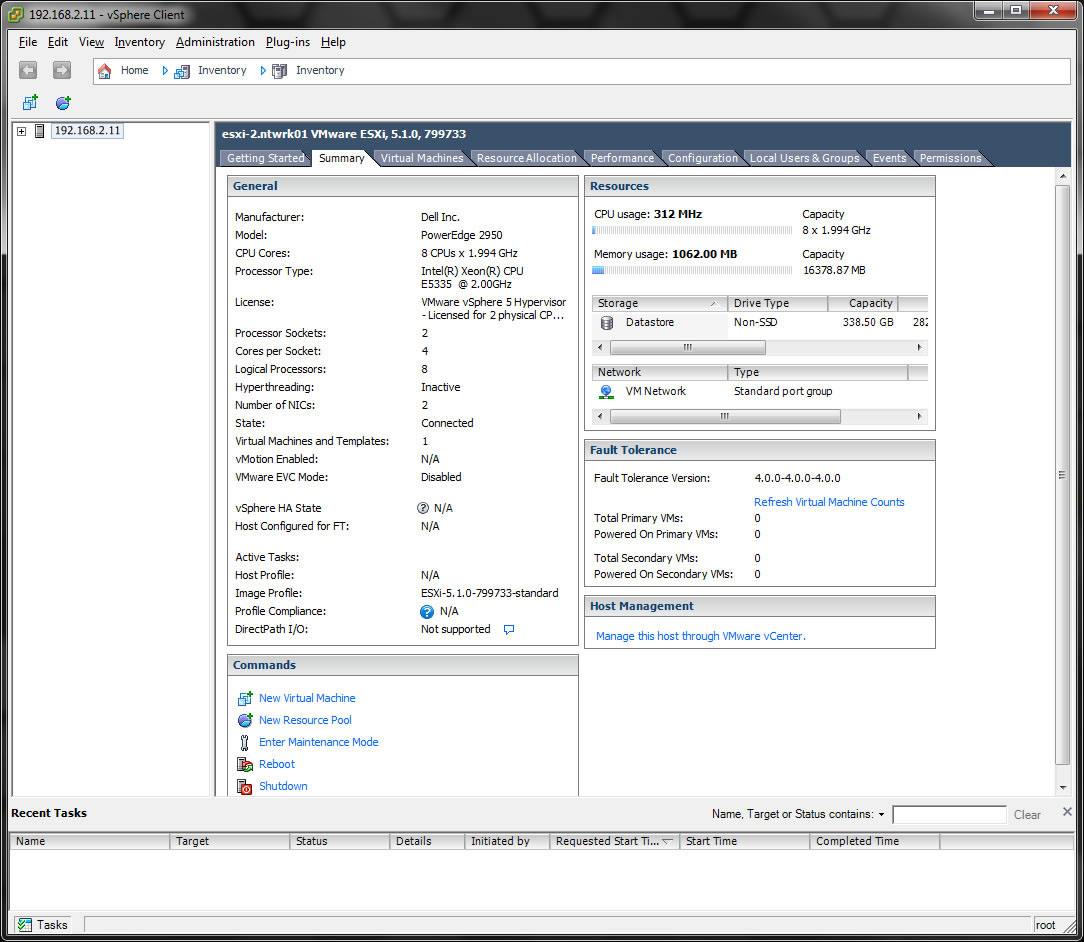Switch to the Resource Allocation tab
The image size is (1084, 942).
click(x=526, y=158)
